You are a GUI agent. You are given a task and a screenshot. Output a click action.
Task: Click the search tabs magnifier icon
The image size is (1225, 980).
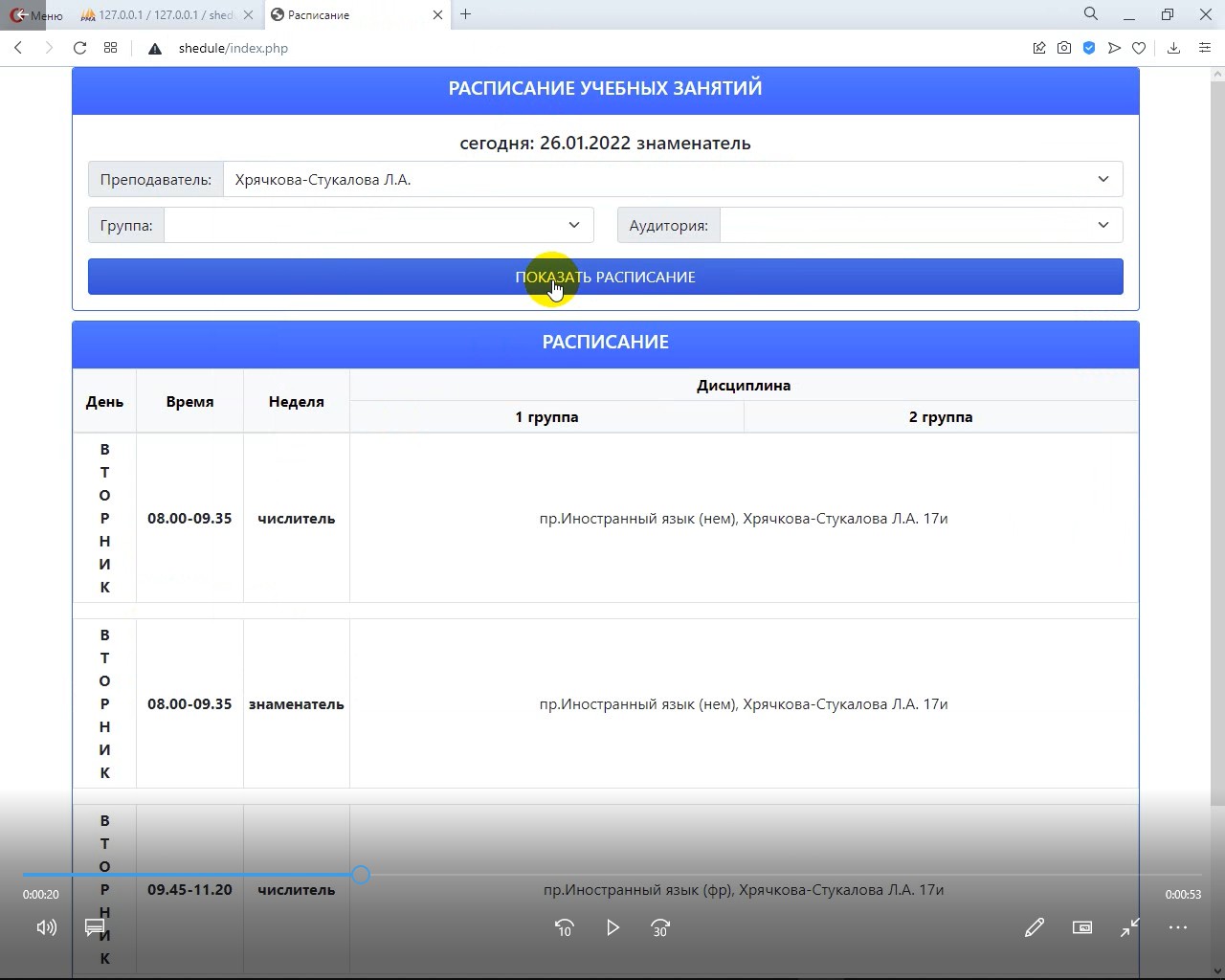1091,14
